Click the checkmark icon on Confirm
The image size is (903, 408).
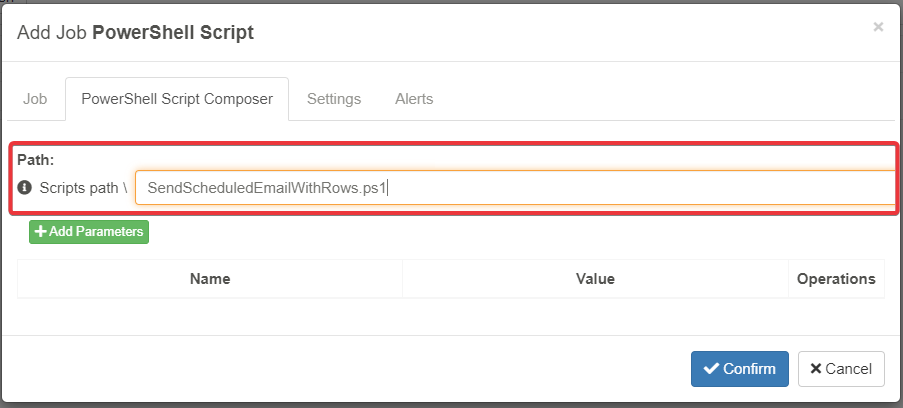click(711, 369)
